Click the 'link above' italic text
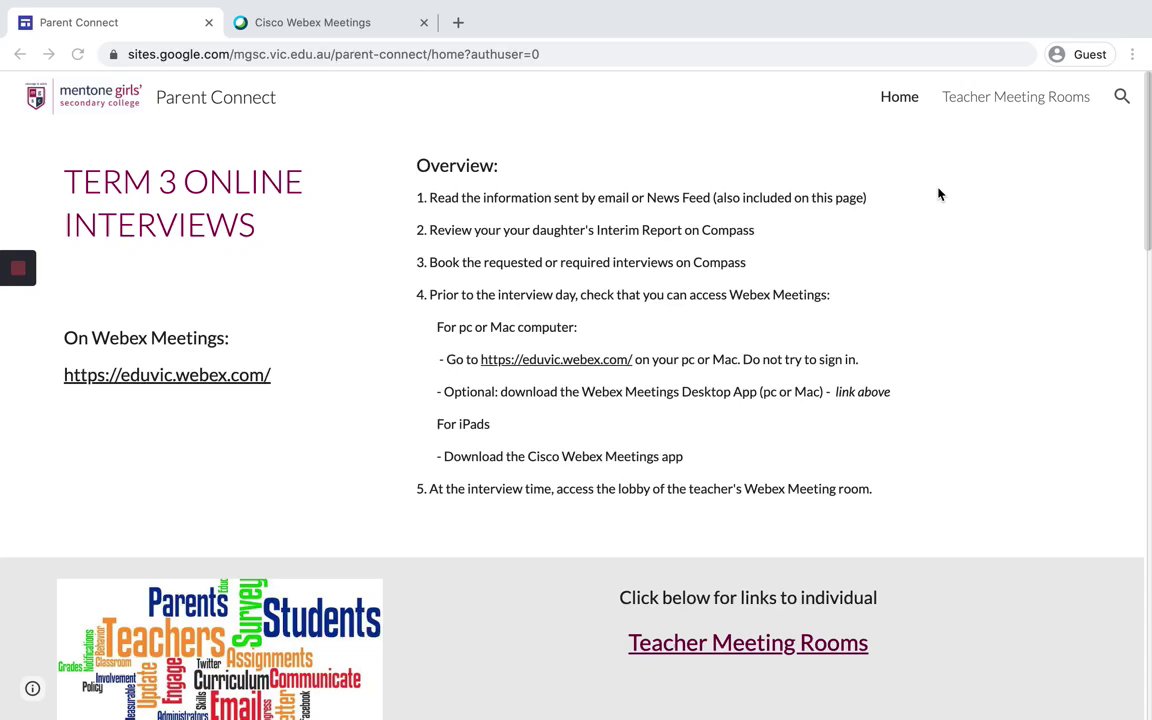 [x=863, y=392]
